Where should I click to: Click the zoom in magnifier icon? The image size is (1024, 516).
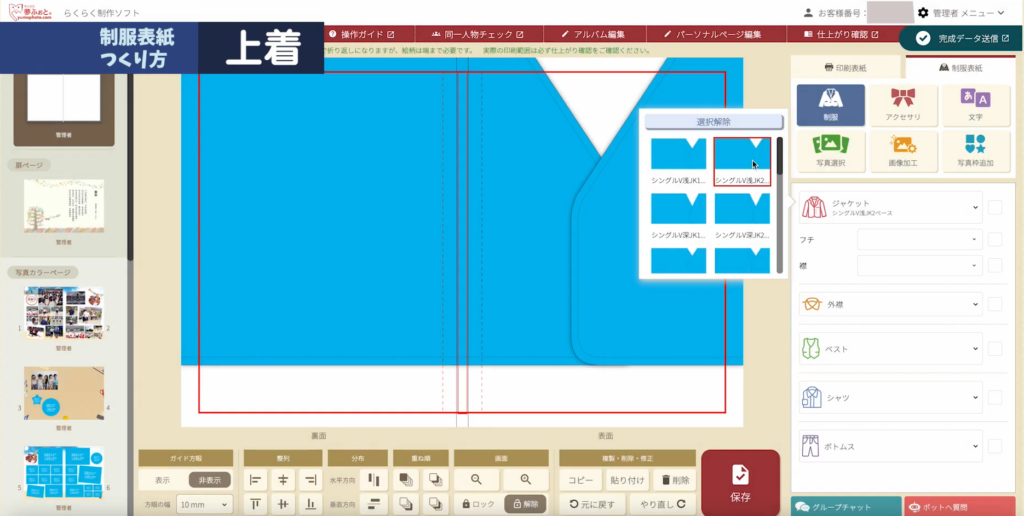click(526, 480)
